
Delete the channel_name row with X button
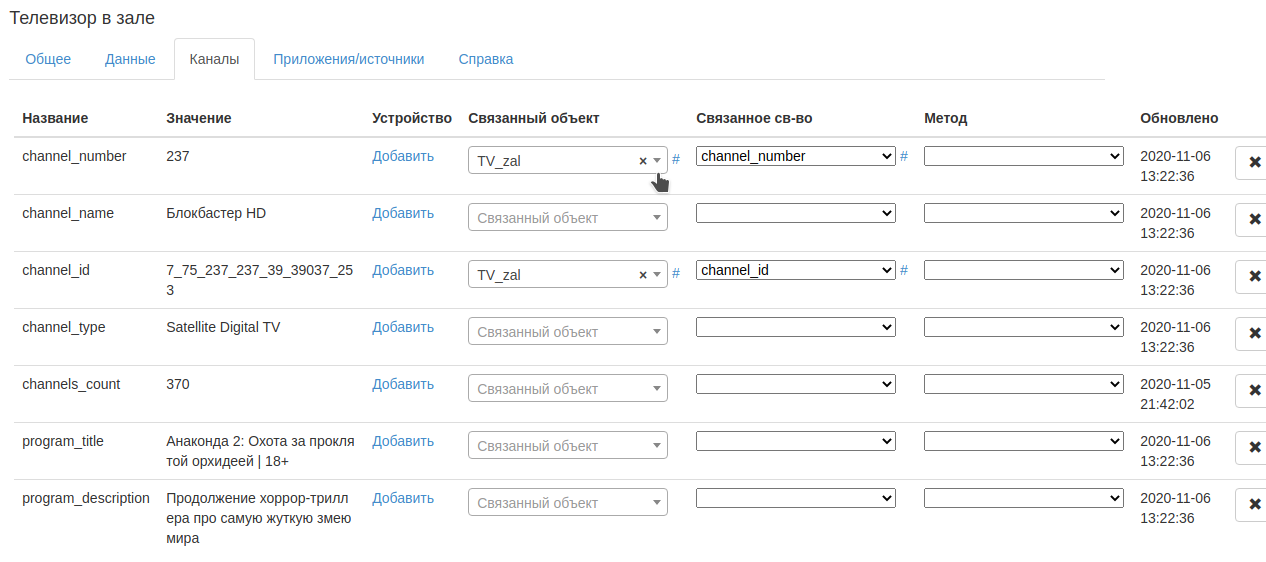point(1254,220)
